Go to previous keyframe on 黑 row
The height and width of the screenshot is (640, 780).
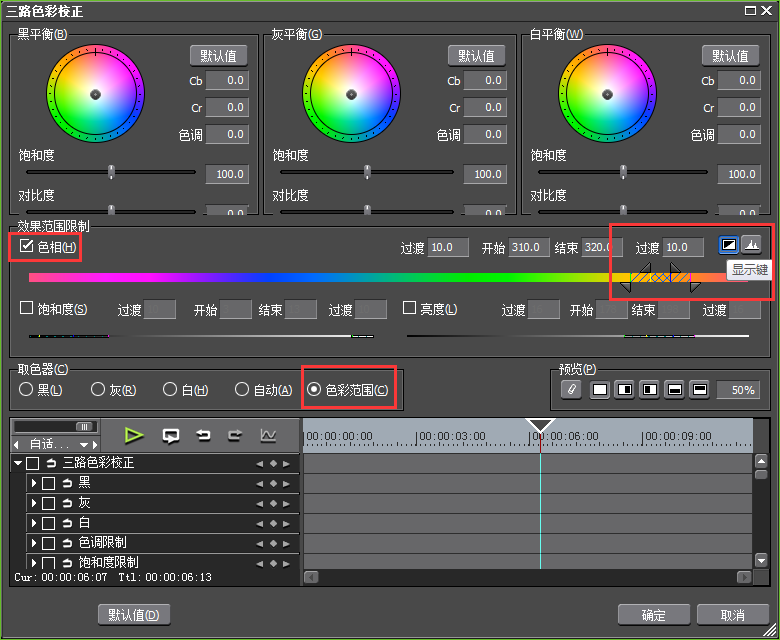pos(259,484)
